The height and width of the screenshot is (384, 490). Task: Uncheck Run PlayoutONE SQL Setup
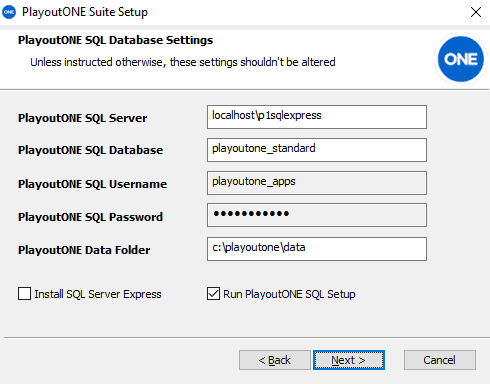(x=213, y=294)
